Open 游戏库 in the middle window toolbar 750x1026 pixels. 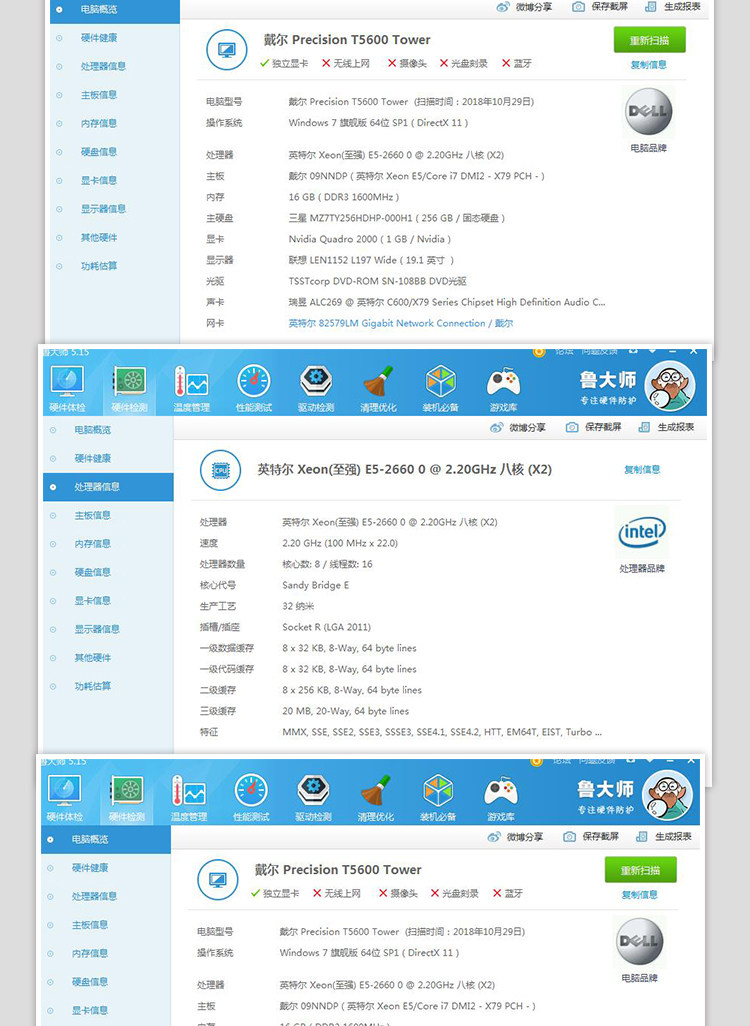coord(503,389)
